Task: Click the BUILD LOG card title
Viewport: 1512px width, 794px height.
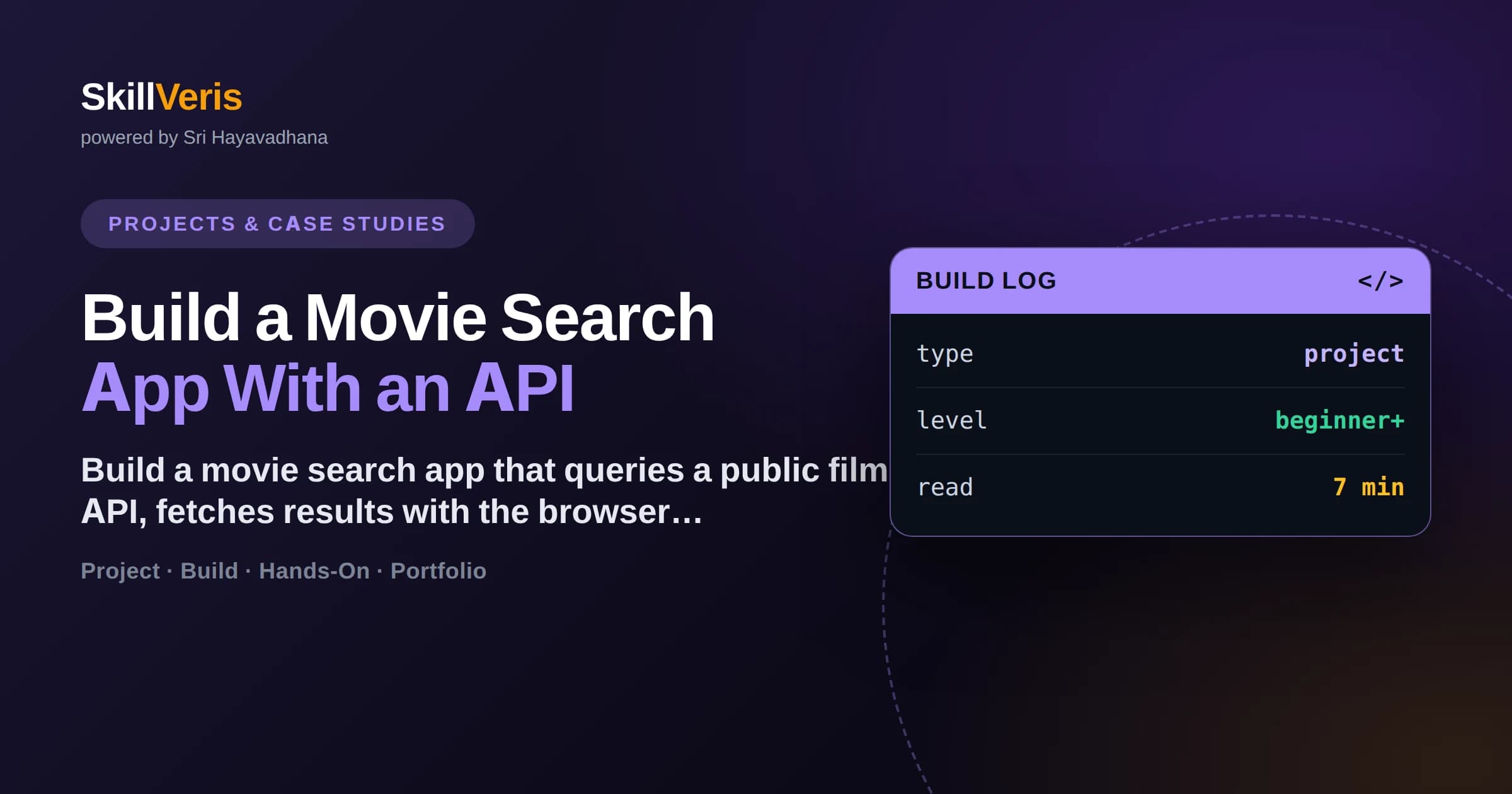Action: 986,280
